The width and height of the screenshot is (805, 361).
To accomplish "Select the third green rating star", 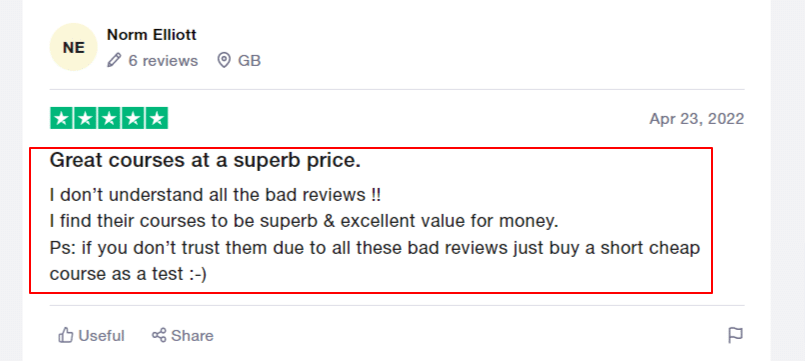I will click(109, 119).
